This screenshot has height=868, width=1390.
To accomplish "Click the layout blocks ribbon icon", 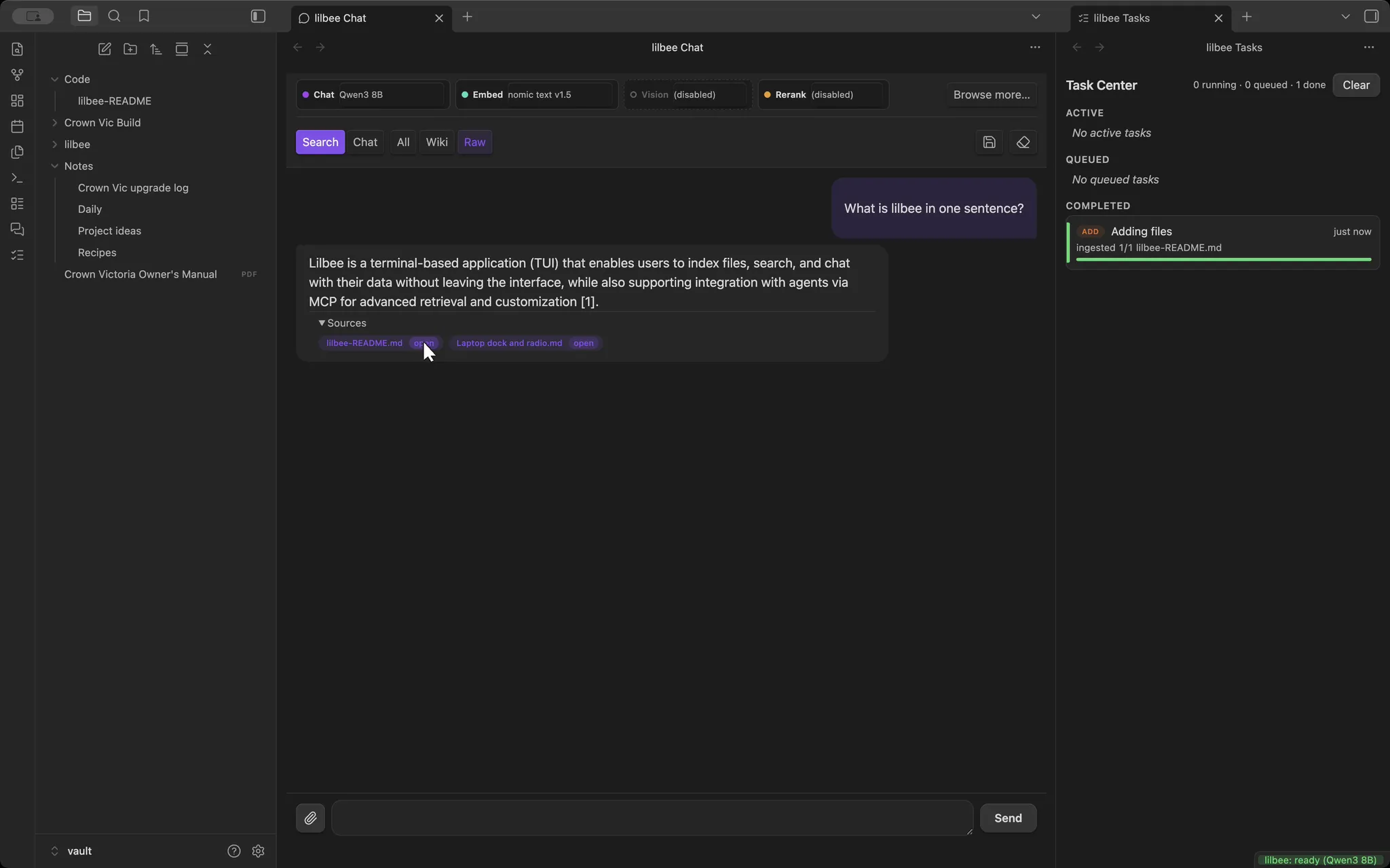I will click(x=18, y=204).
